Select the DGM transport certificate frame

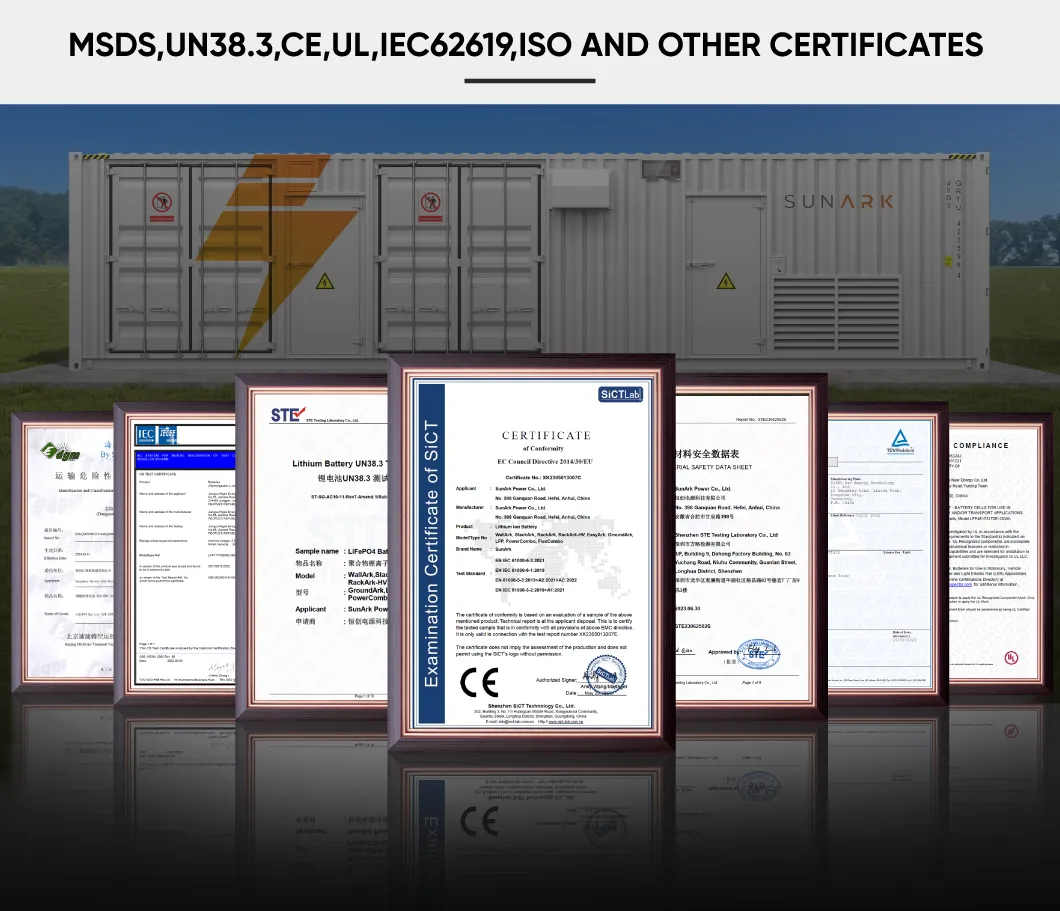(x=63, y=552)
